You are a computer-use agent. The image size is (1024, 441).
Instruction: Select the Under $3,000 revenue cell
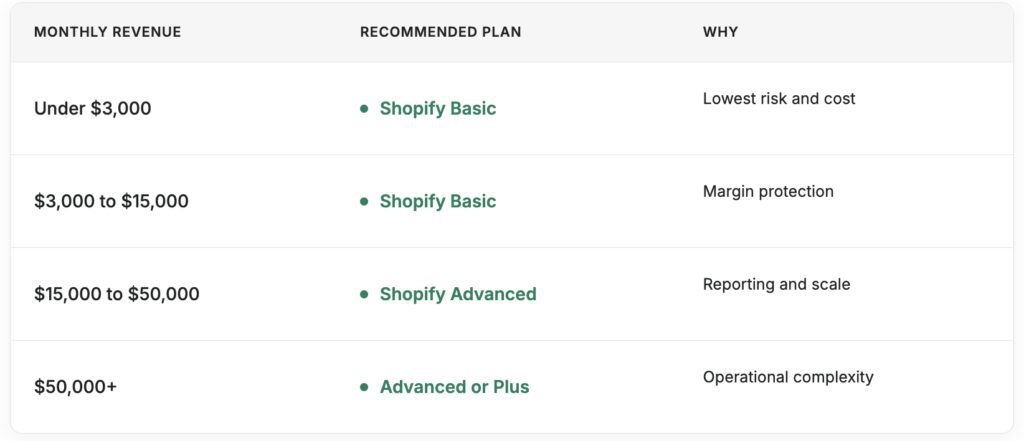92,109
